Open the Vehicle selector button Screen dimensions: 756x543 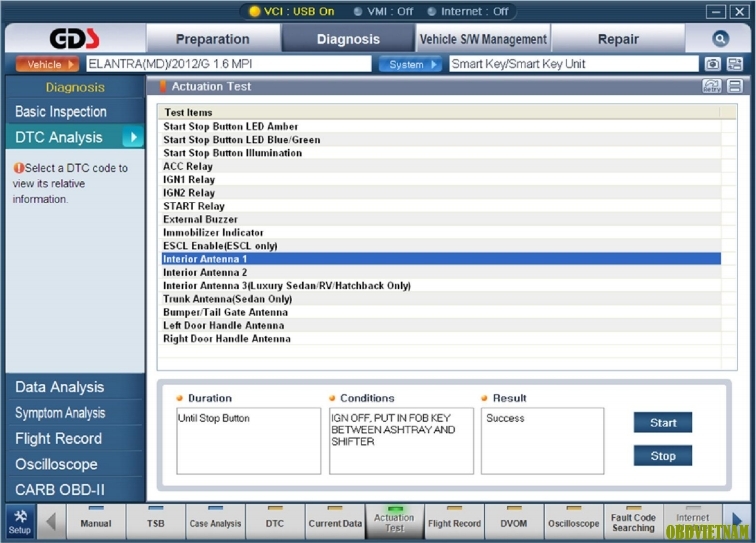pos(47,64)
